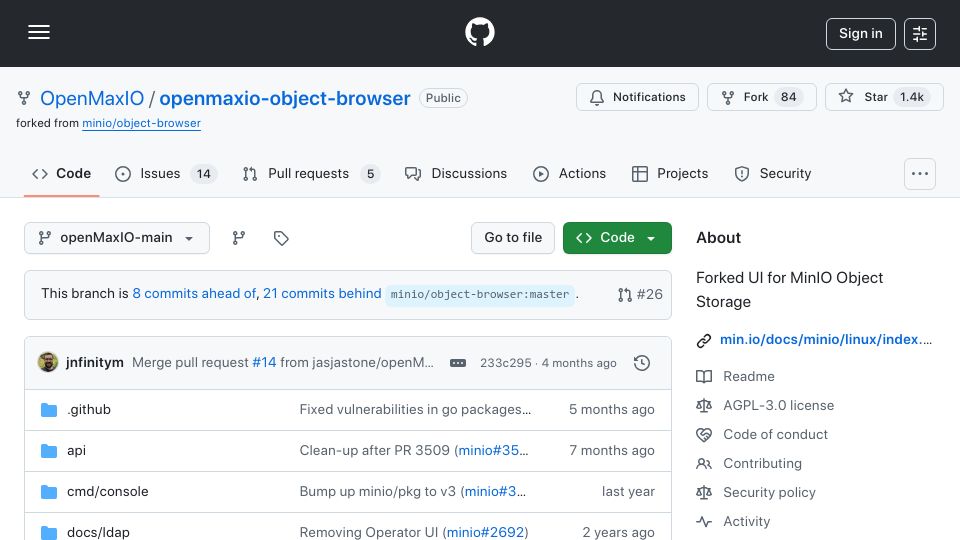The height and width of the screenshot is (540, 960).
Task: Click the Sign in button
Action: pyautogui.click(x=860, y=34)
